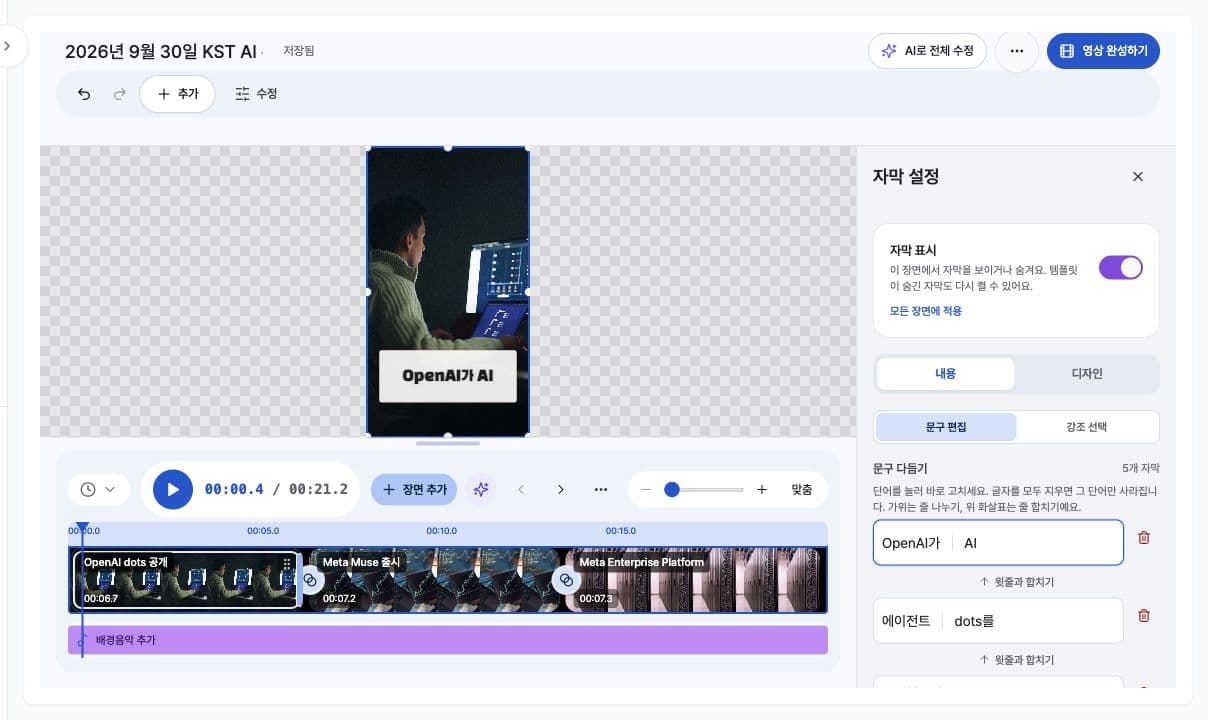Go to the next scene arrow
1208x720 pixels.
(x=561, y=490)
